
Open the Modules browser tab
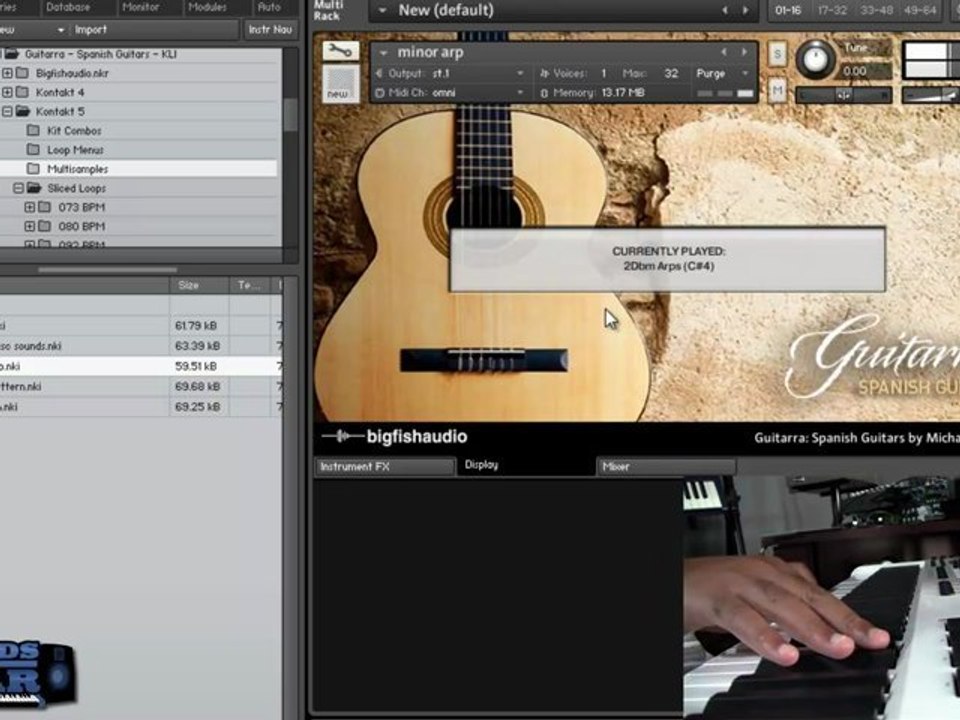click(207, 7)
